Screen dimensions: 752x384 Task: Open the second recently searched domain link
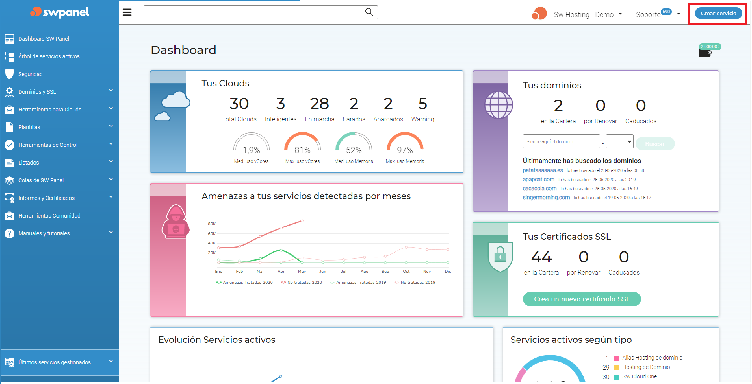pos(538,179)
